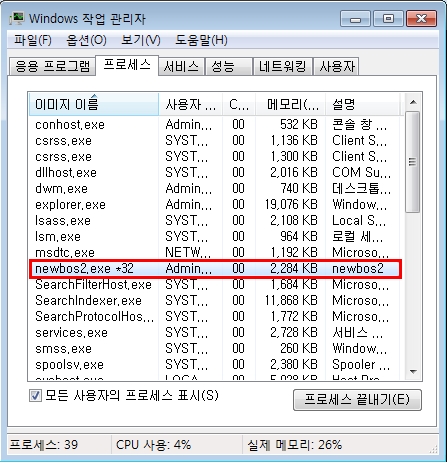Image resolution: width=447 pixels, height=462 pixels.
Task: Select the lsm.exe process
Action: coord(215,237)
